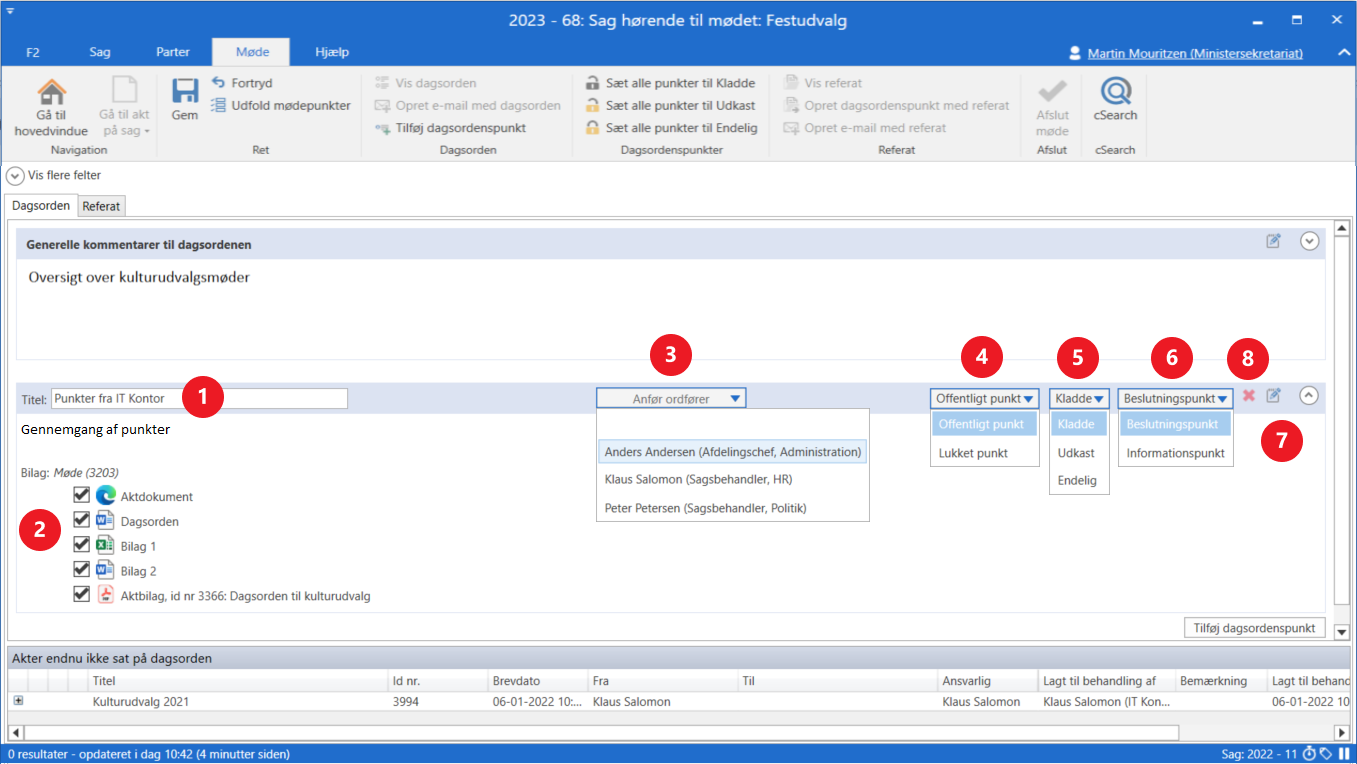Uncheck the Aktdokument attachment checkbox
Viewport: 1357px width, 764px height.
tap(82, 495)
